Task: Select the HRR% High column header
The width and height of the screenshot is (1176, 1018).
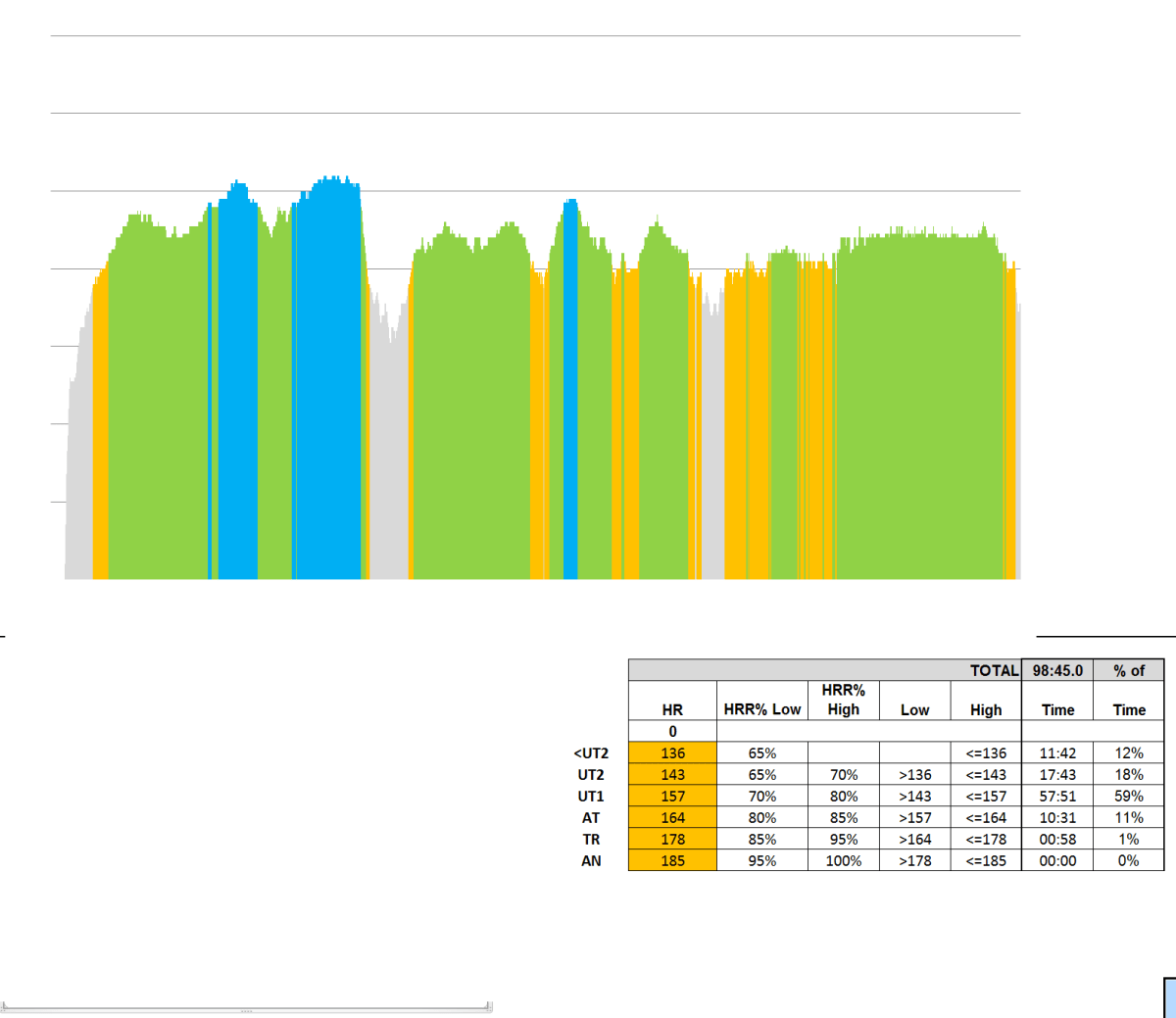Action: pyautogui.click(x=843, y=701)
